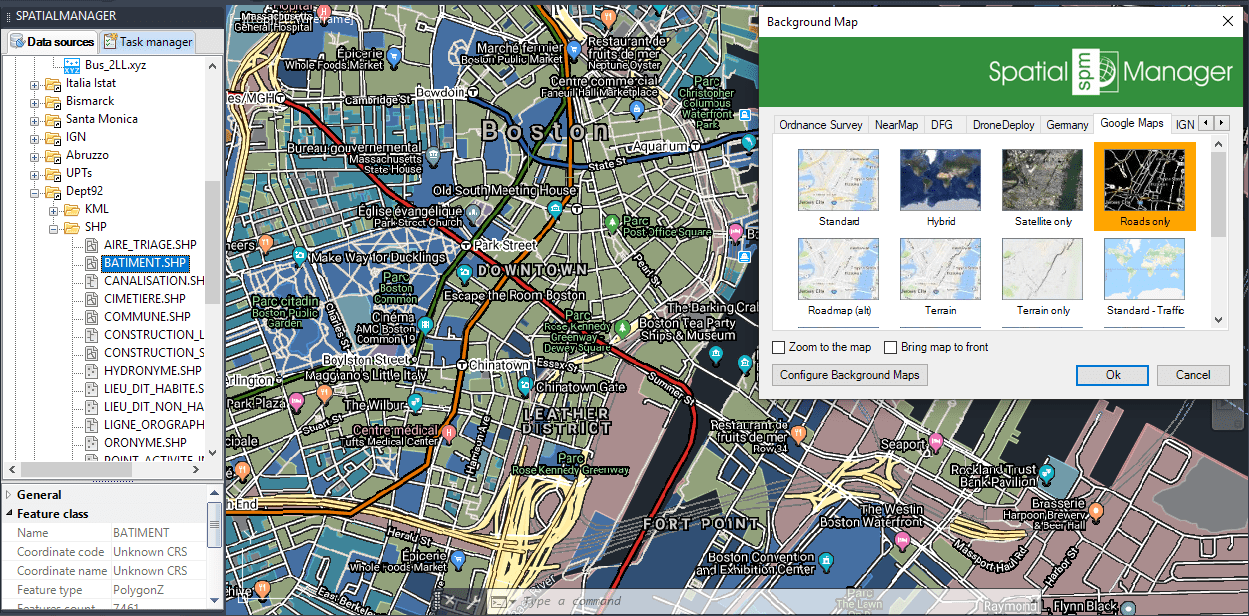Screen dimensions: 1249x616
Task: Click the AIRE_TRIAGE.SHP polygon layer icon
Action: coord(91,245)
